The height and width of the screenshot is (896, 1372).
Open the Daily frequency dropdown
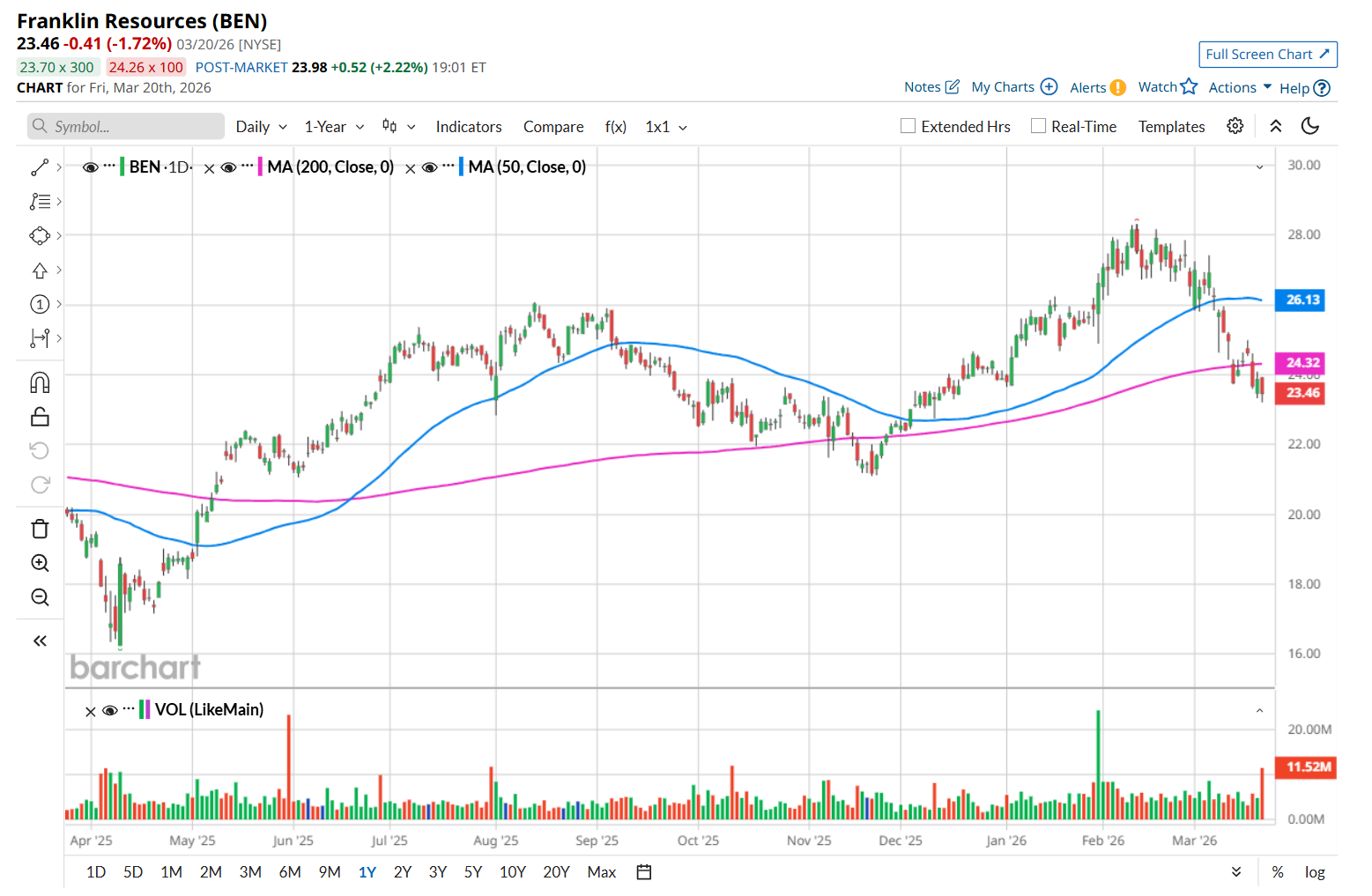tap(261, 127)
